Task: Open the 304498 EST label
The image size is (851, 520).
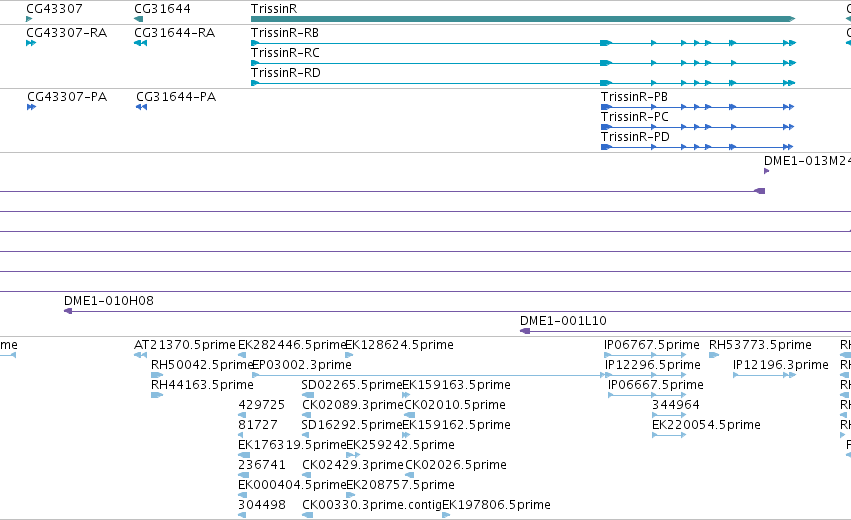Action: (x=262, y=506)
